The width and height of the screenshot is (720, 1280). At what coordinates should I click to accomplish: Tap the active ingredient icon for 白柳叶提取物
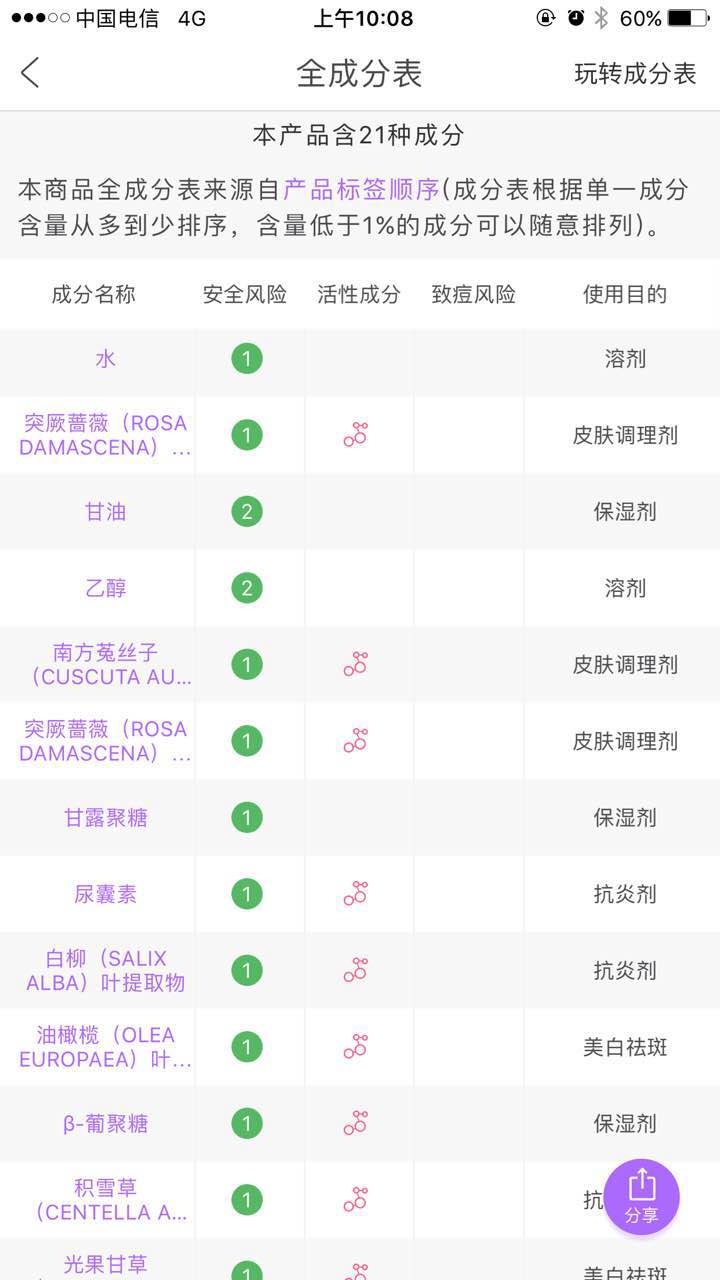(x=356, y=970)
